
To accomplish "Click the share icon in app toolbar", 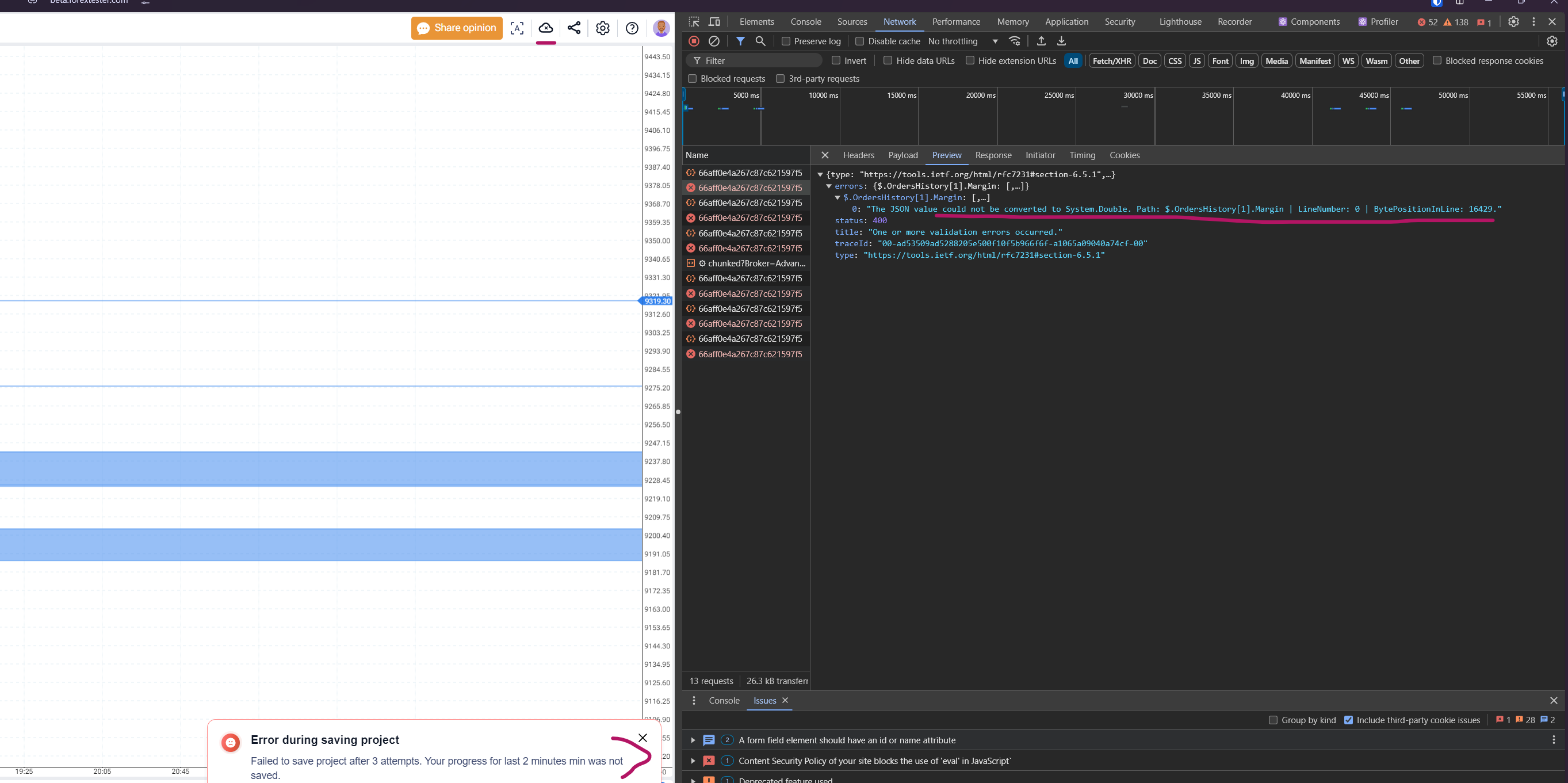I will coord(574,28).
